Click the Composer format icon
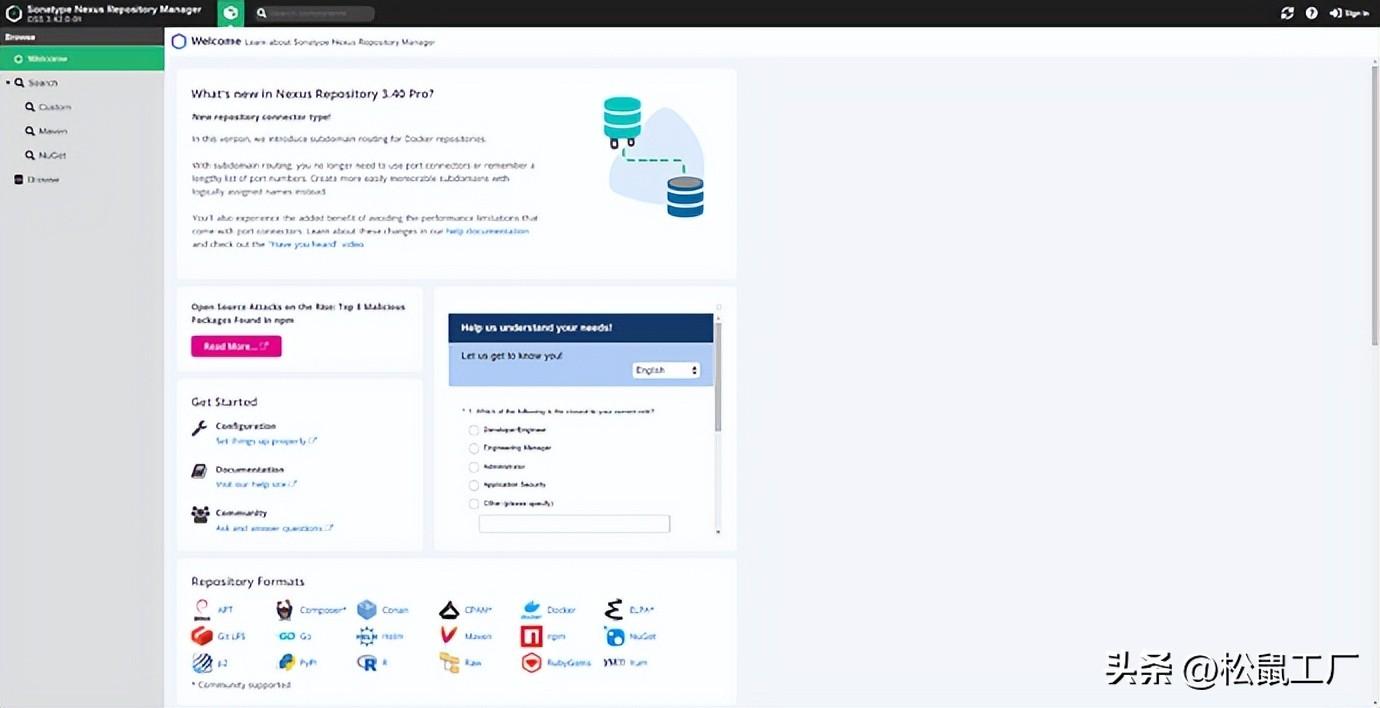This screenshot has width=1380, height=708. point(283,610)
